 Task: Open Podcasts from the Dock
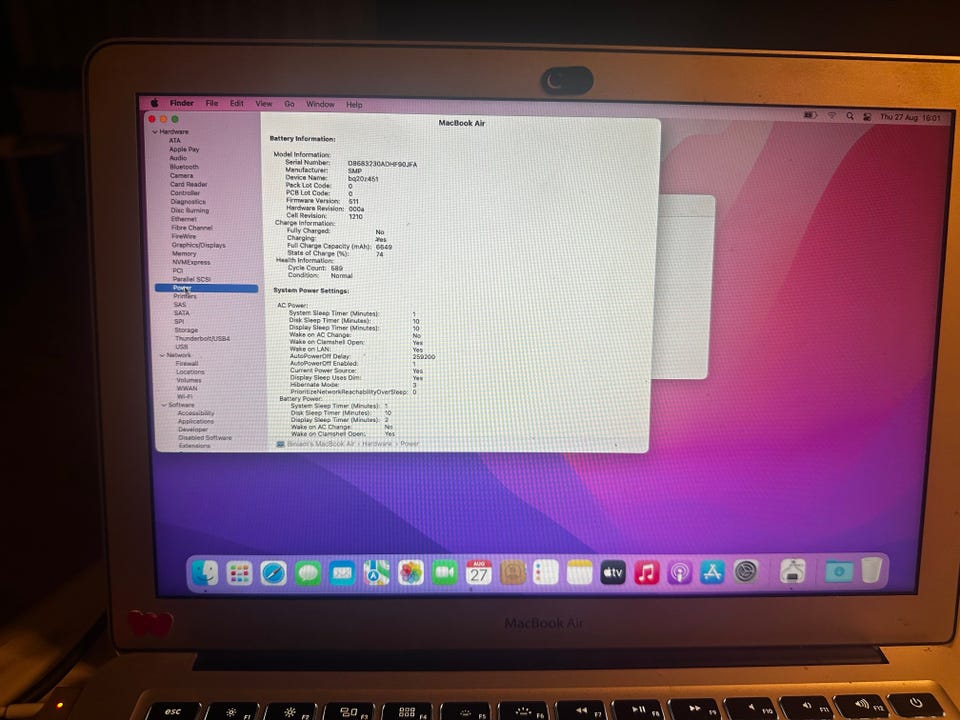(680, 573)
